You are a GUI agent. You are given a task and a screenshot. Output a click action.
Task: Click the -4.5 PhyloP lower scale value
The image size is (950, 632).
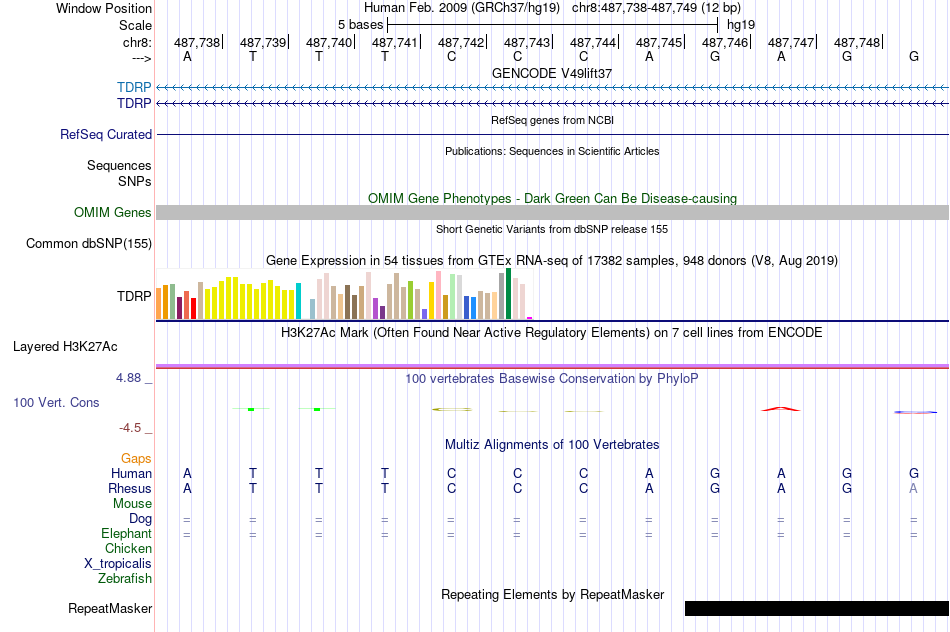130,428
